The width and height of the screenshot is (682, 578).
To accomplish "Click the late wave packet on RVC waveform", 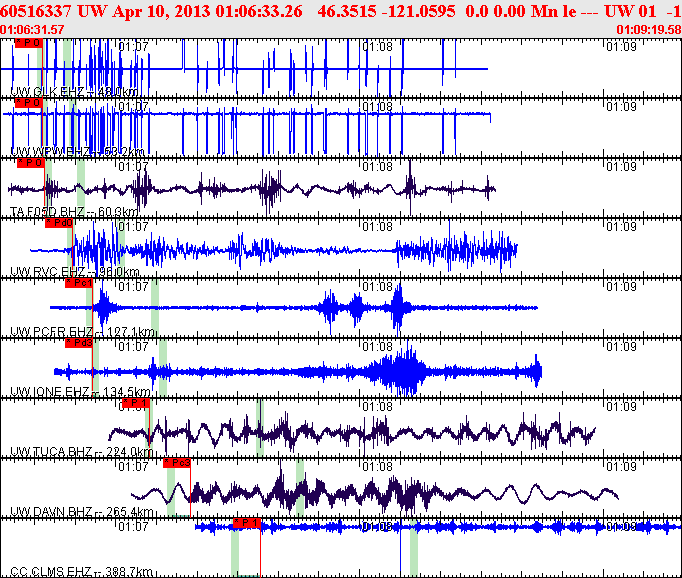I will [457, 250].
